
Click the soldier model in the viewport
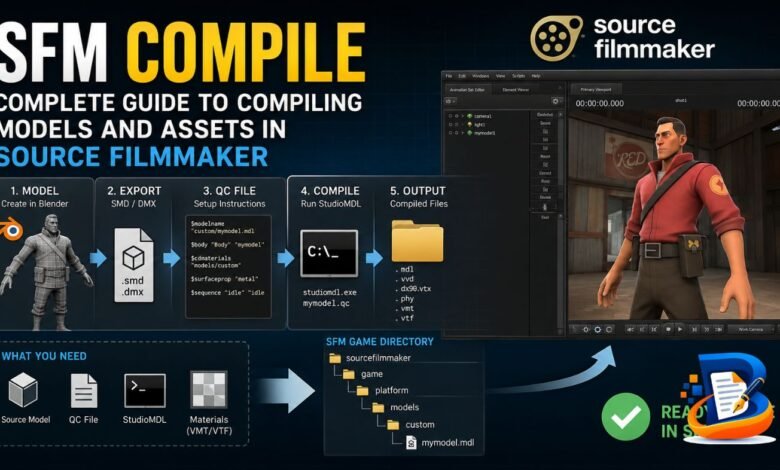click(x=679, y=219)
